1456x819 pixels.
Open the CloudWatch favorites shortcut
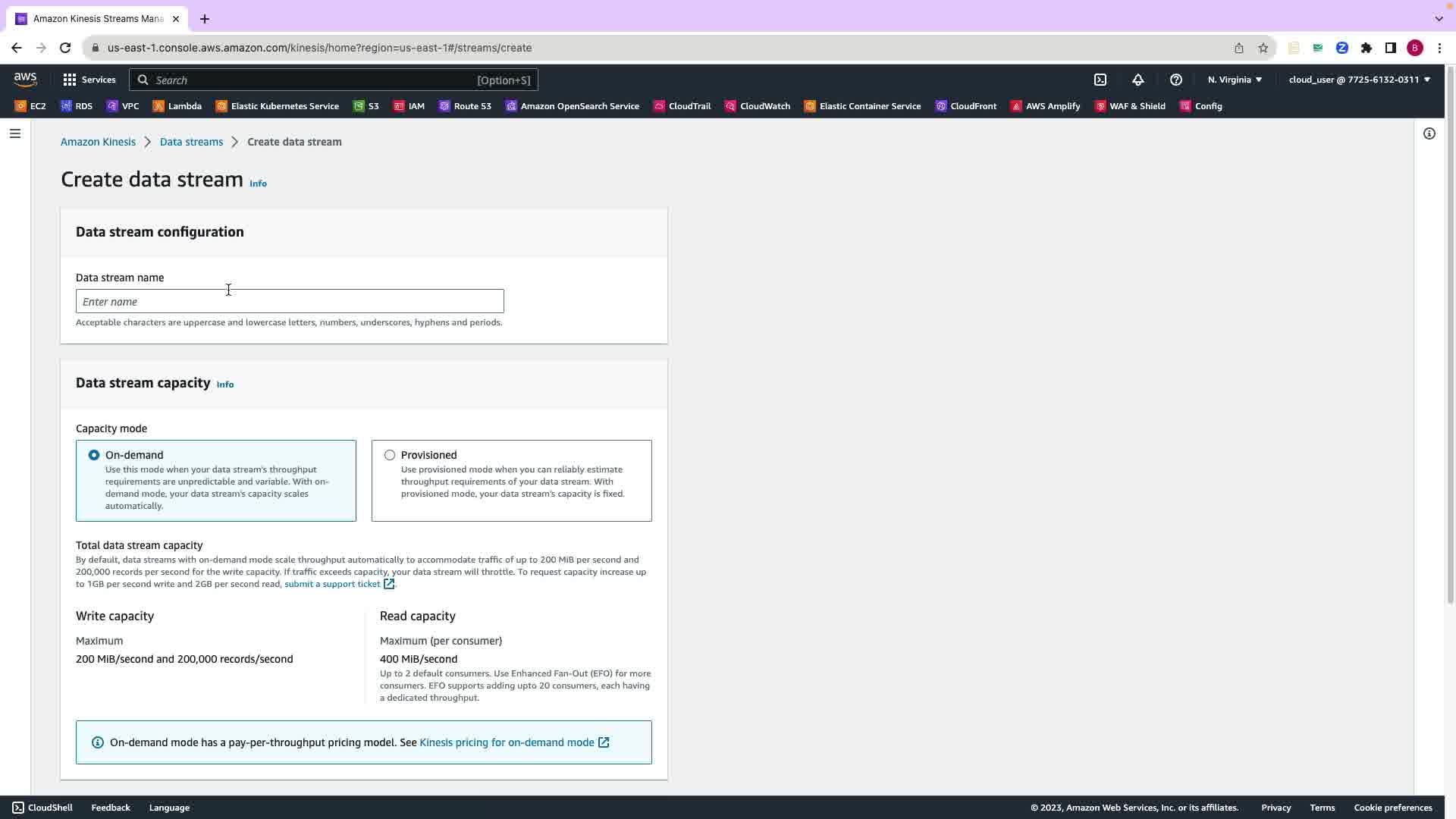[757, 106]
